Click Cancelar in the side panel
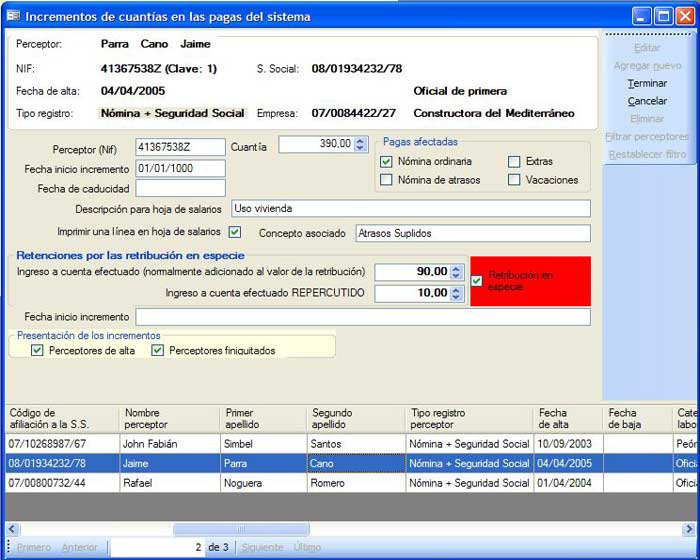The image size is (700, 560). 647,101
